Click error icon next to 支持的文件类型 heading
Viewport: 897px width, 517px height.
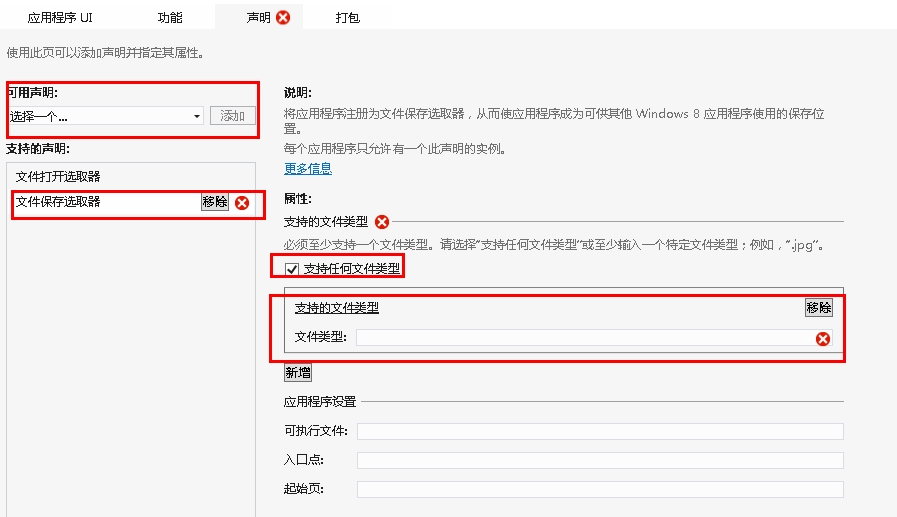(382, 222)
